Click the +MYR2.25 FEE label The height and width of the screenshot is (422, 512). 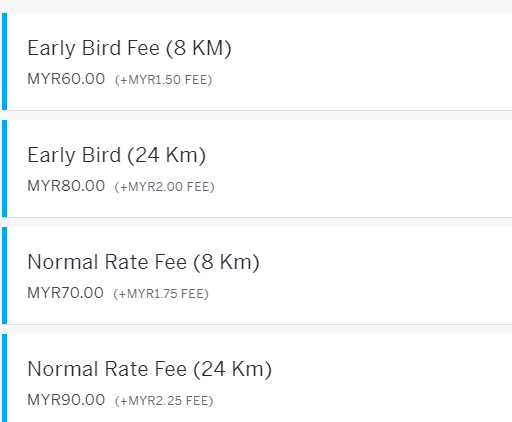pyautogui.click(x=164, y=401)
